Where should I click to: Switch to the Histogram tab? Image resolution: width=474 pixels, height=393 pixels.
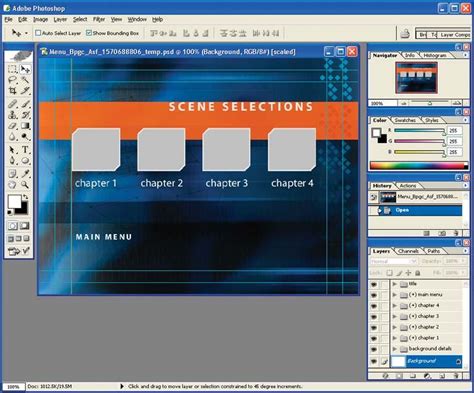435,55
